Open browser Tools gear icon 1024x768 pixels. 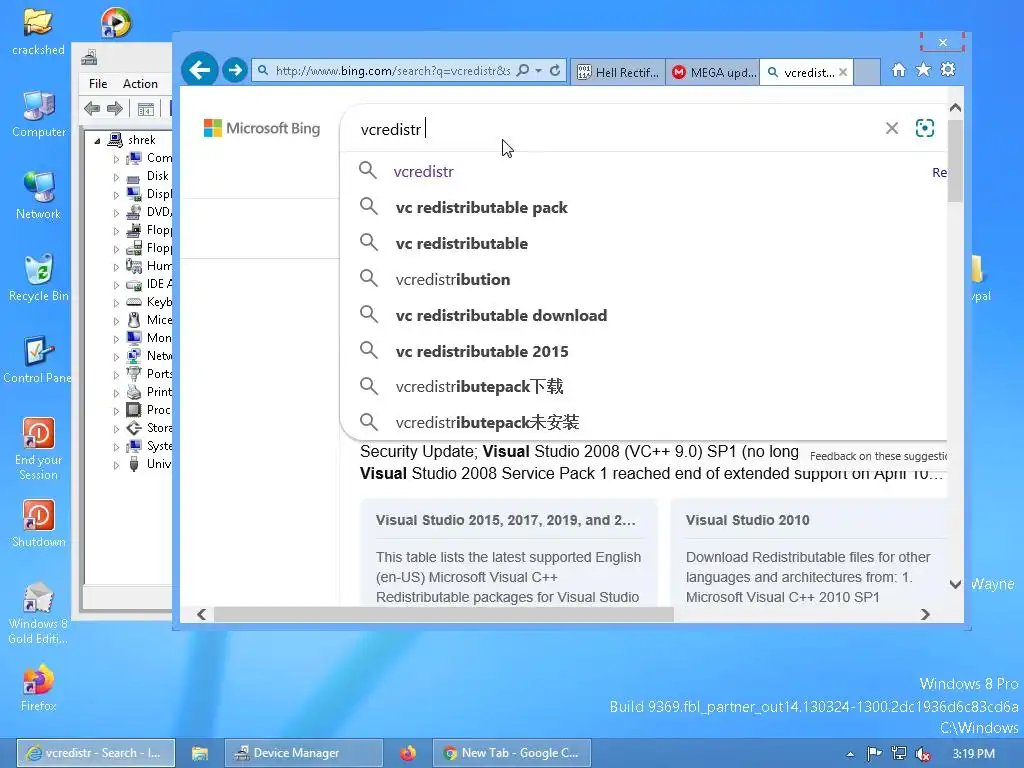click(x=948, y=70)
